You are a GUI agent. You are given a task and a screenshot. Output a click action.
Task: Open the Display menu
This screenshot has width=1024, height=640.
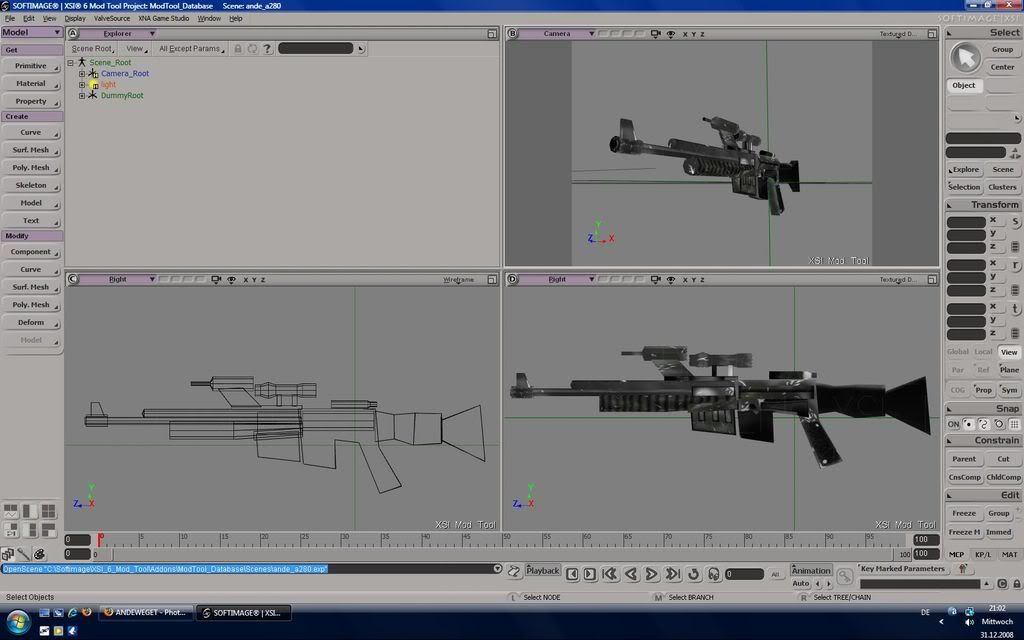click(x=75, y=18)
